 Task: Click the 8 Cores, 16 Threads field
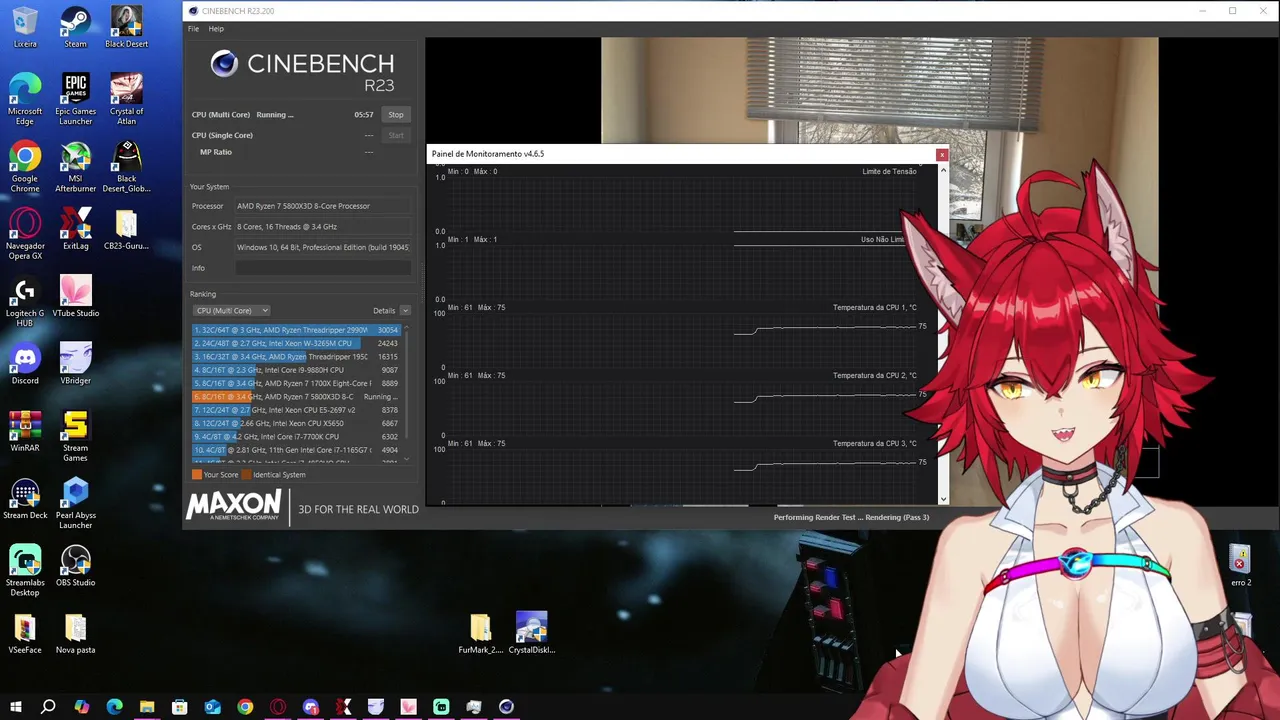point(323,227)
